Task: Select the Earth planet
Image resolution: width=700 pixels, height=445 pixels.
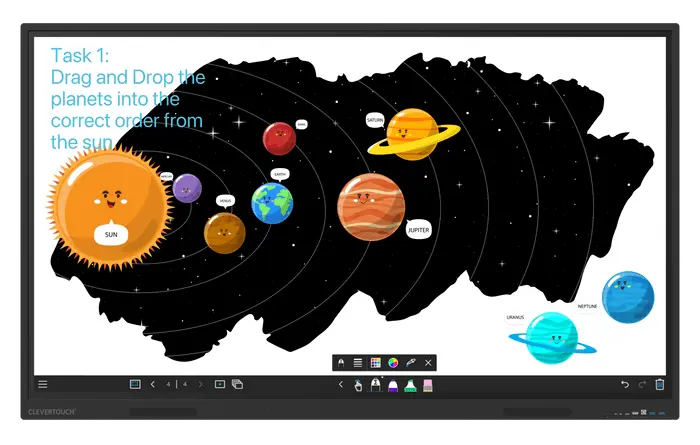Action: click(272, 203)
